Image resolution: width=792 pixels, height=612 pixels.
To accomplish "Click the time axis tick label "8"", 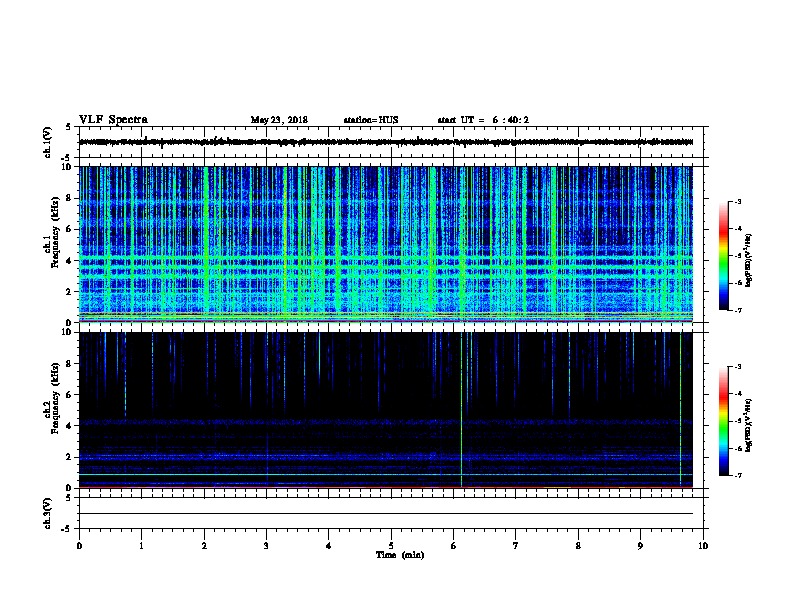I will click(578, 546).
